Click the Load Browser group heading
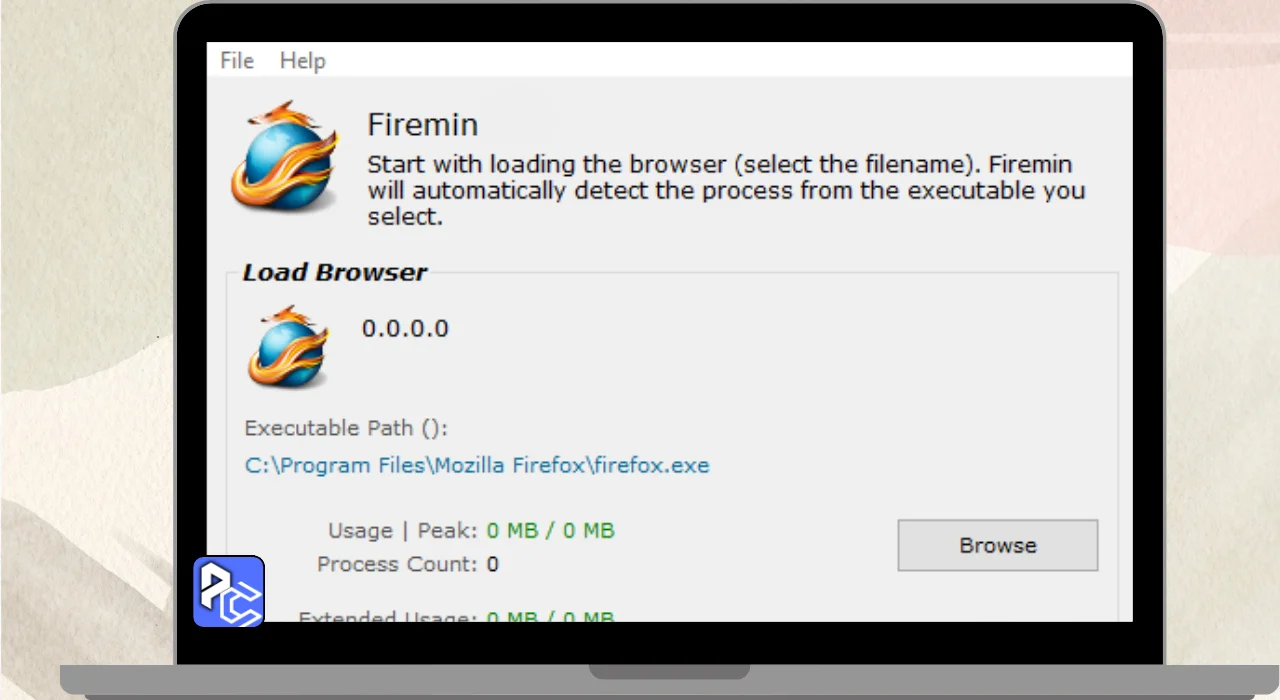 click(334, 272)
